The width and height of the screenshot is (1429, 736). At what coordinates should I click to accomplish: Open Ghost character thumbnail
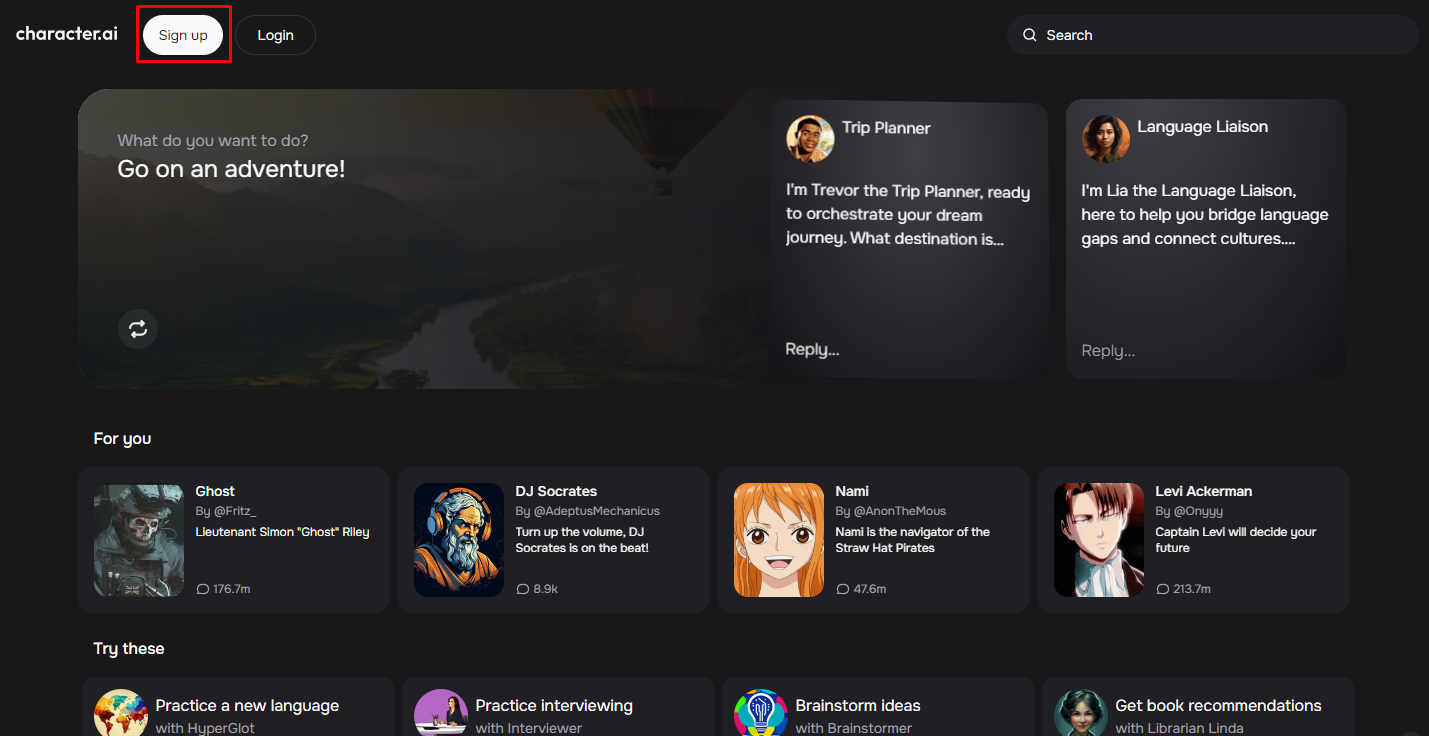pyautogui.click(x=139, y=540)
